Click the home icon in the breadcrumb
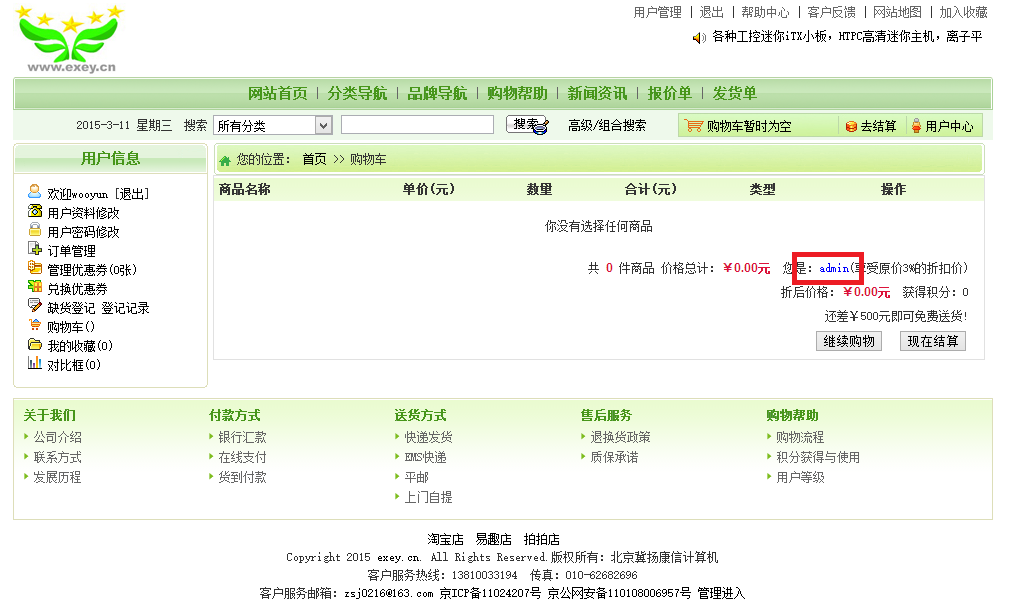1023x607 pixels. pyautogui.click(x=225, y=161)
